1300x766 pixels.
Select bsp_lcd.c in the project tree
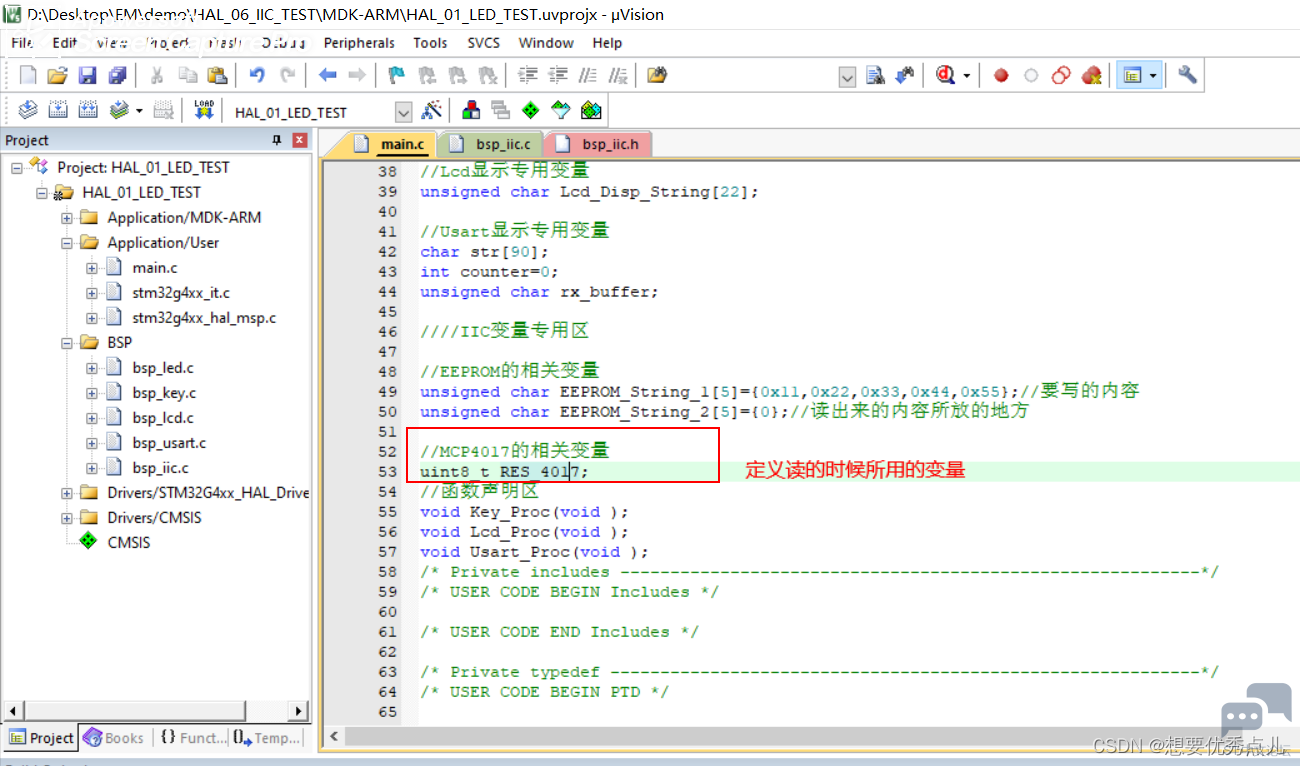(x=163, y=418)
